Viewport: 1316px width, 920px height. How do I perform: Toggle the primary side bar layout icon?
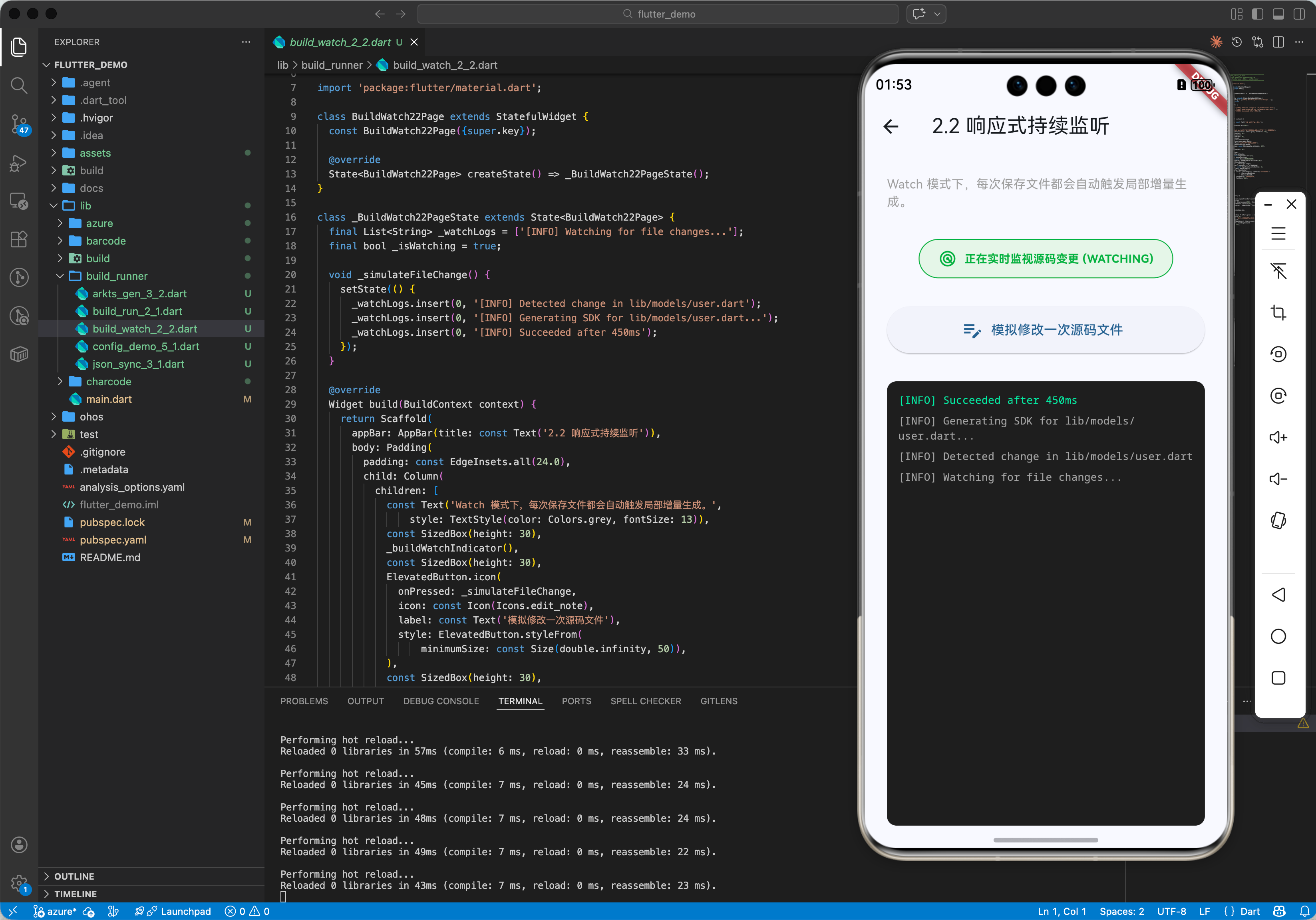pos(1258,14)
